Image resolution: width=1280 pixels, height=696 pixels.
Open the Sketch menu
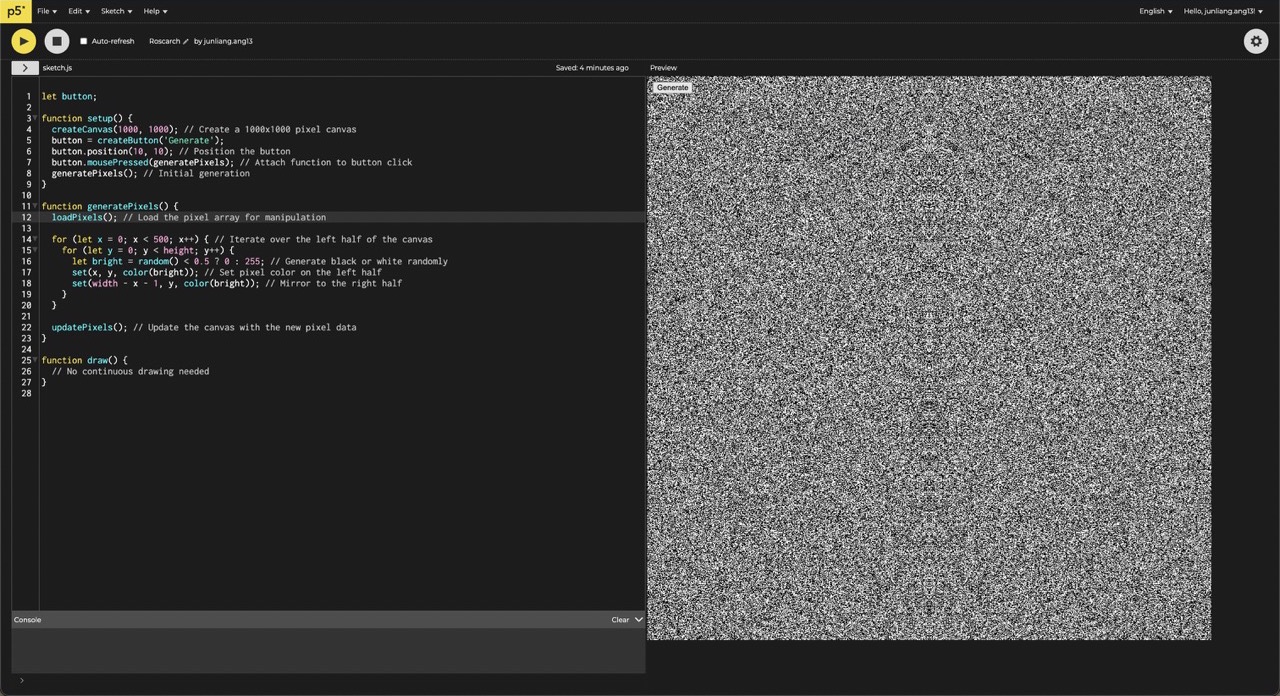116,11
